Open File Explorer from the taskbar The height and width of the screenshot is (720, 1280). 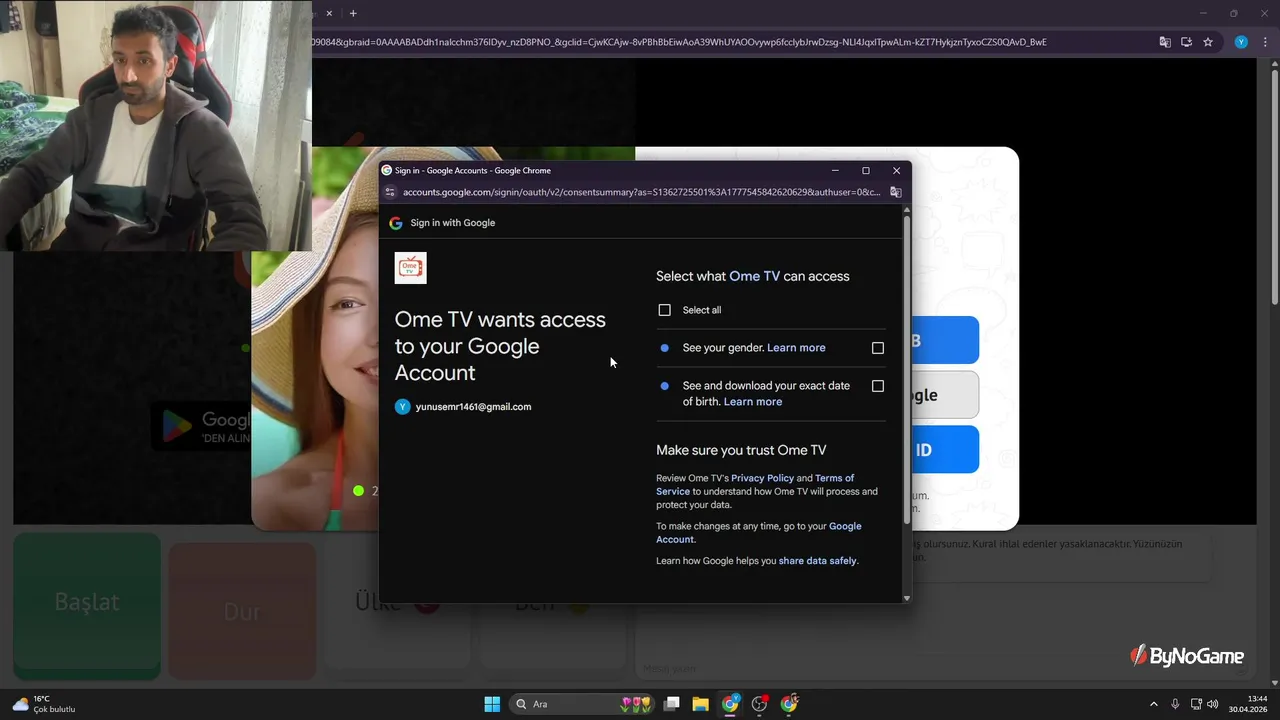[701, 704]
